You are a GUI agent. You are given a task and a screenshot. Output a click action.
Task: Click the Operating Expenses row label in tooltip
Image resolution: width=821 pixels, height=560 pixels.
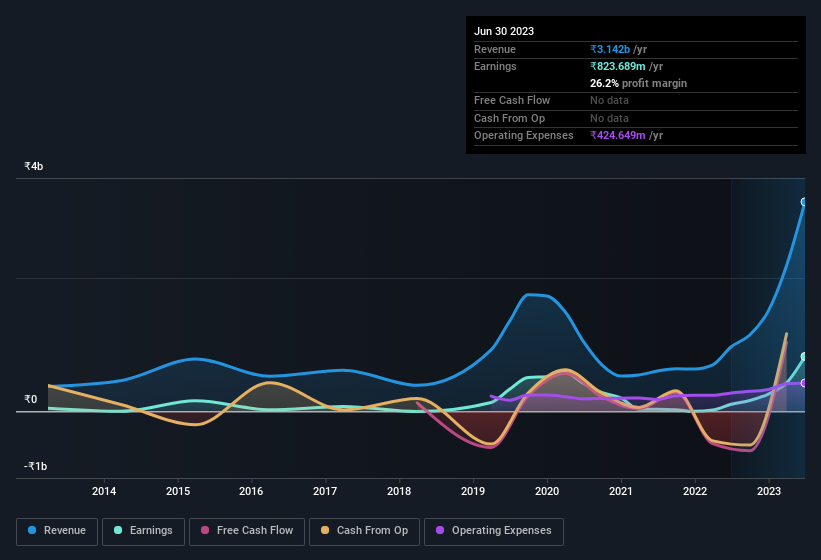(524, 136)
